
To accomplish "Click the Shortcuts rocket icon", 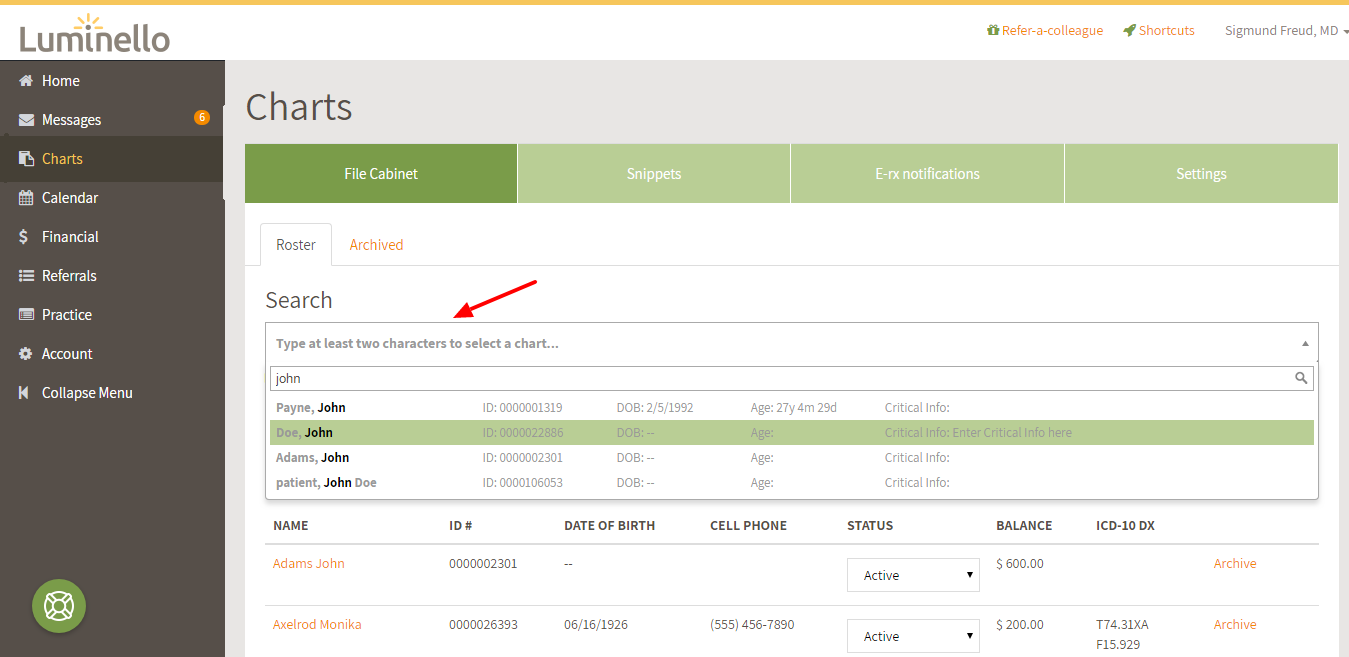I will click(1129, 30).
